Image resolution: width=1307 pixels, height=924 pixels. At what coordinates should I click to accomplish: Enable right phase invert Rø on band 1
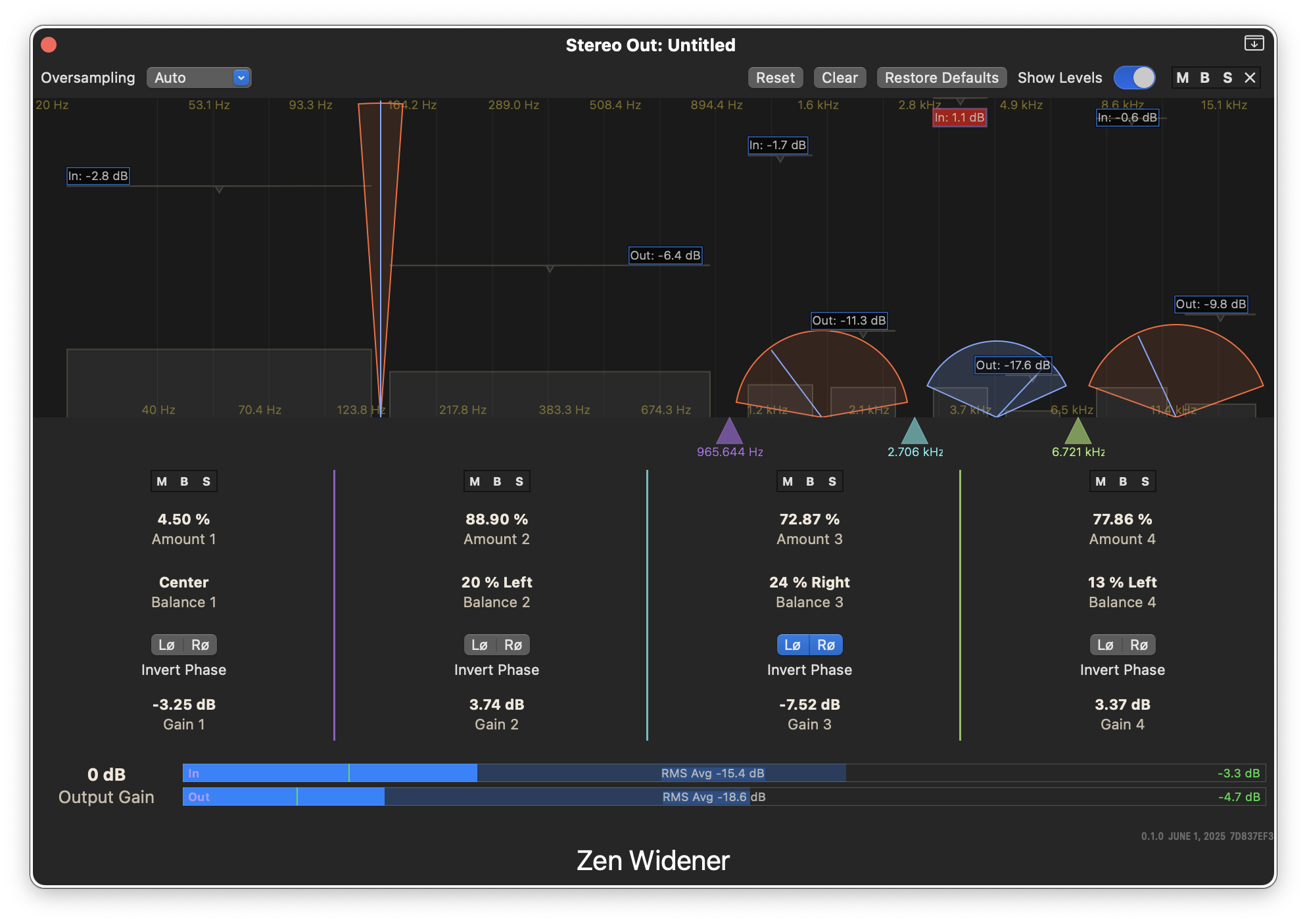[200, 645]
